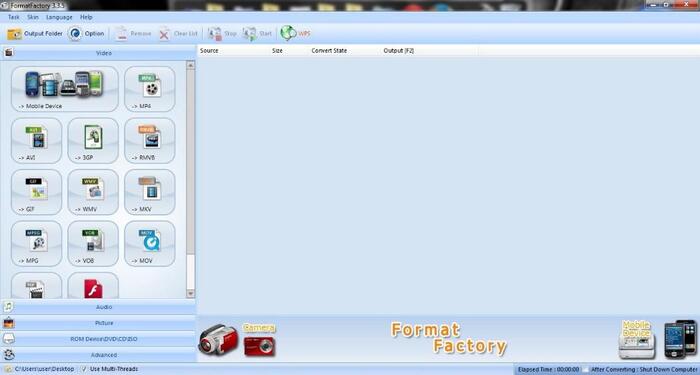
Task: Choose the MOV conversion icon
Action: pos(150,243)
